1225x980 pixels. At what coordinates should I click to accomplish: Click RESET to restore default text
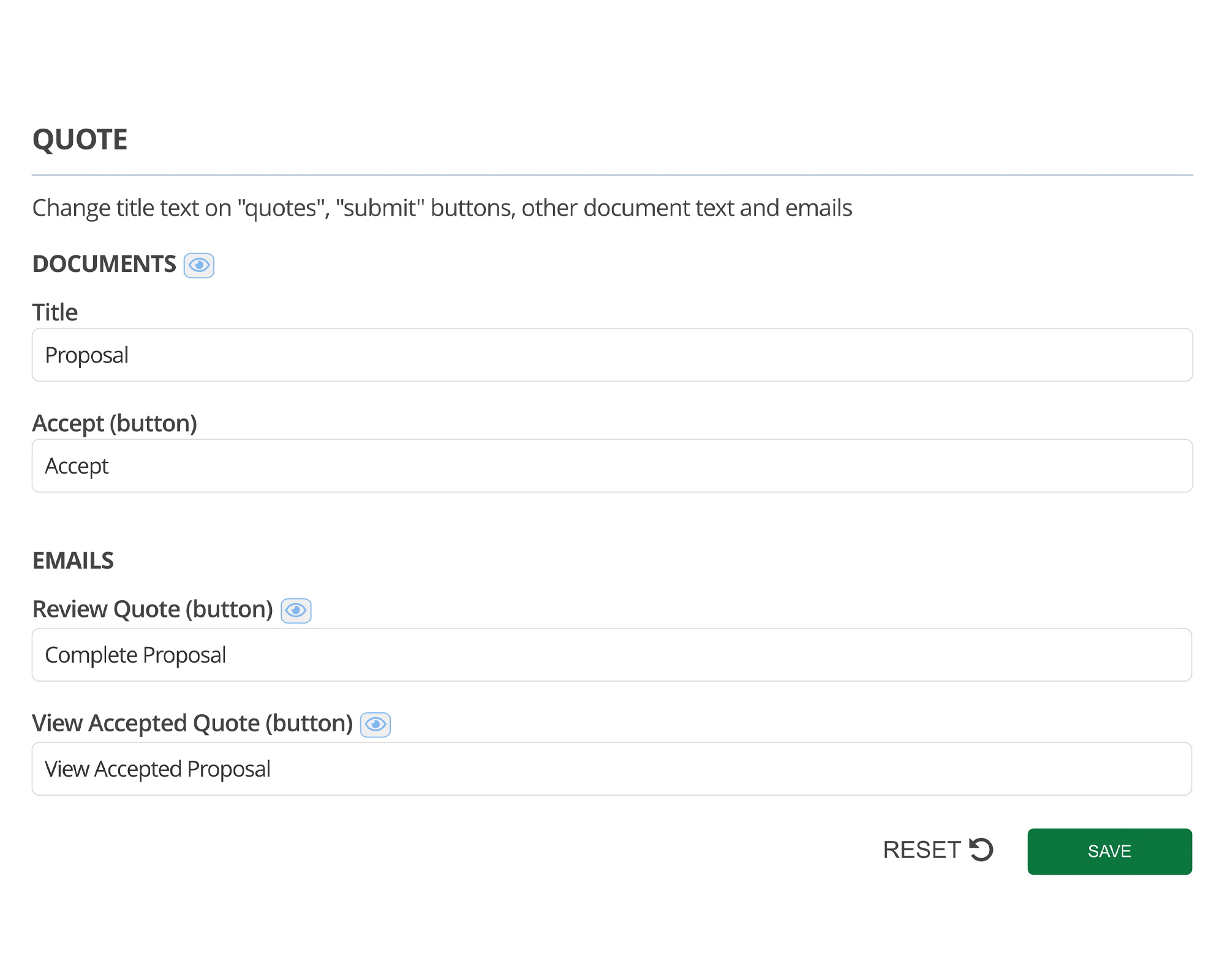point(922,850)
